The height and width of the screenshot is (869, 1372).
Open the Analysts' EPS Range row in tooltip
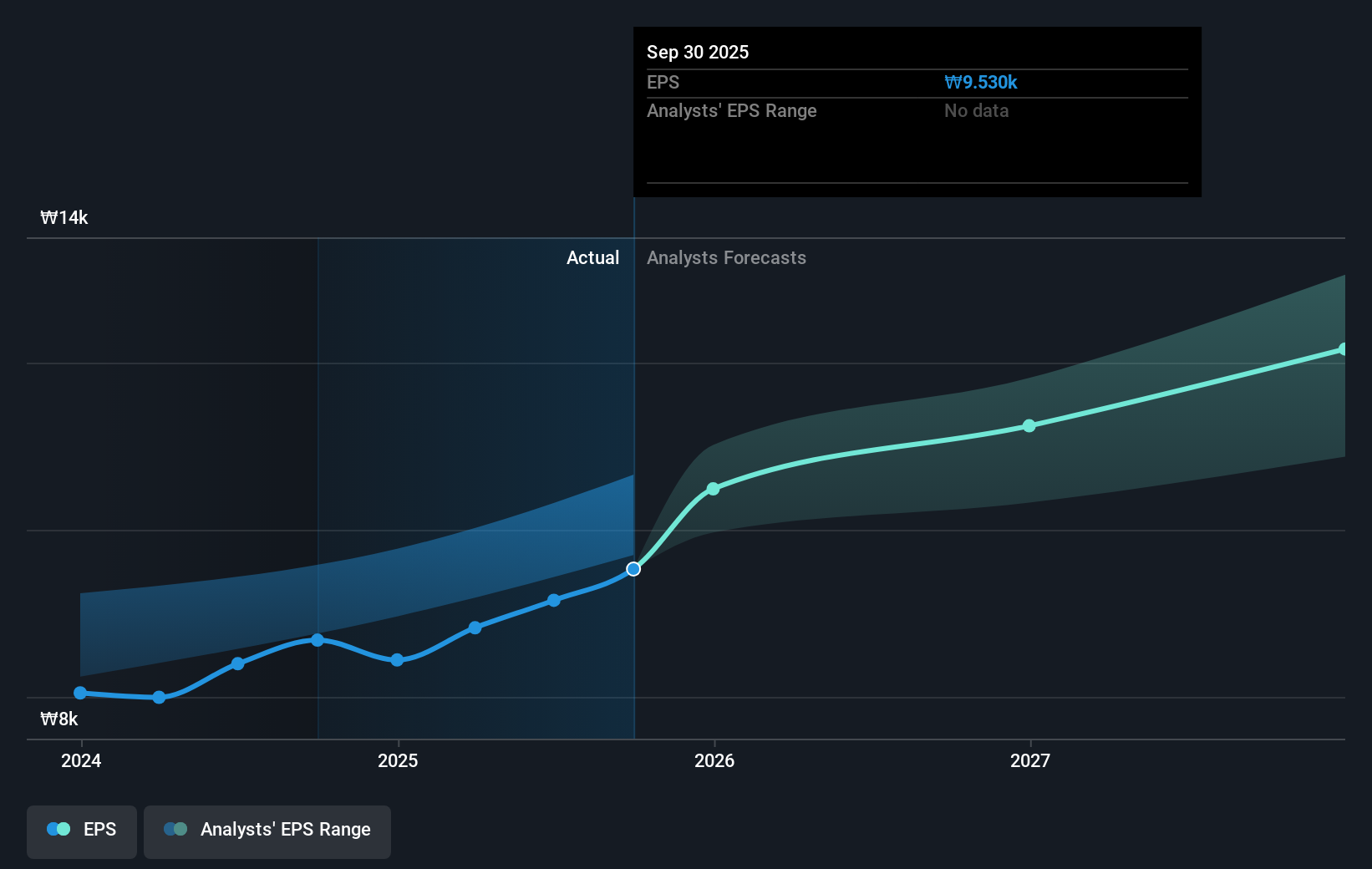[x=732, y=110]
